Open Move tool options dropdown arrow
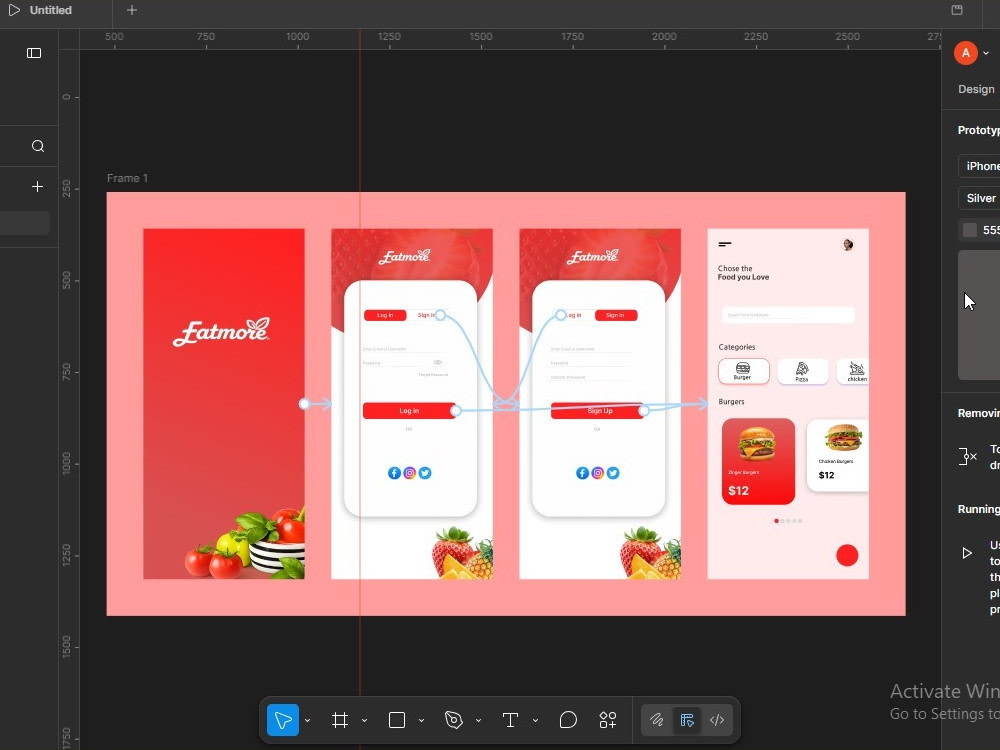The width and height of the screenshot is (1000, 750). [307, 721]
